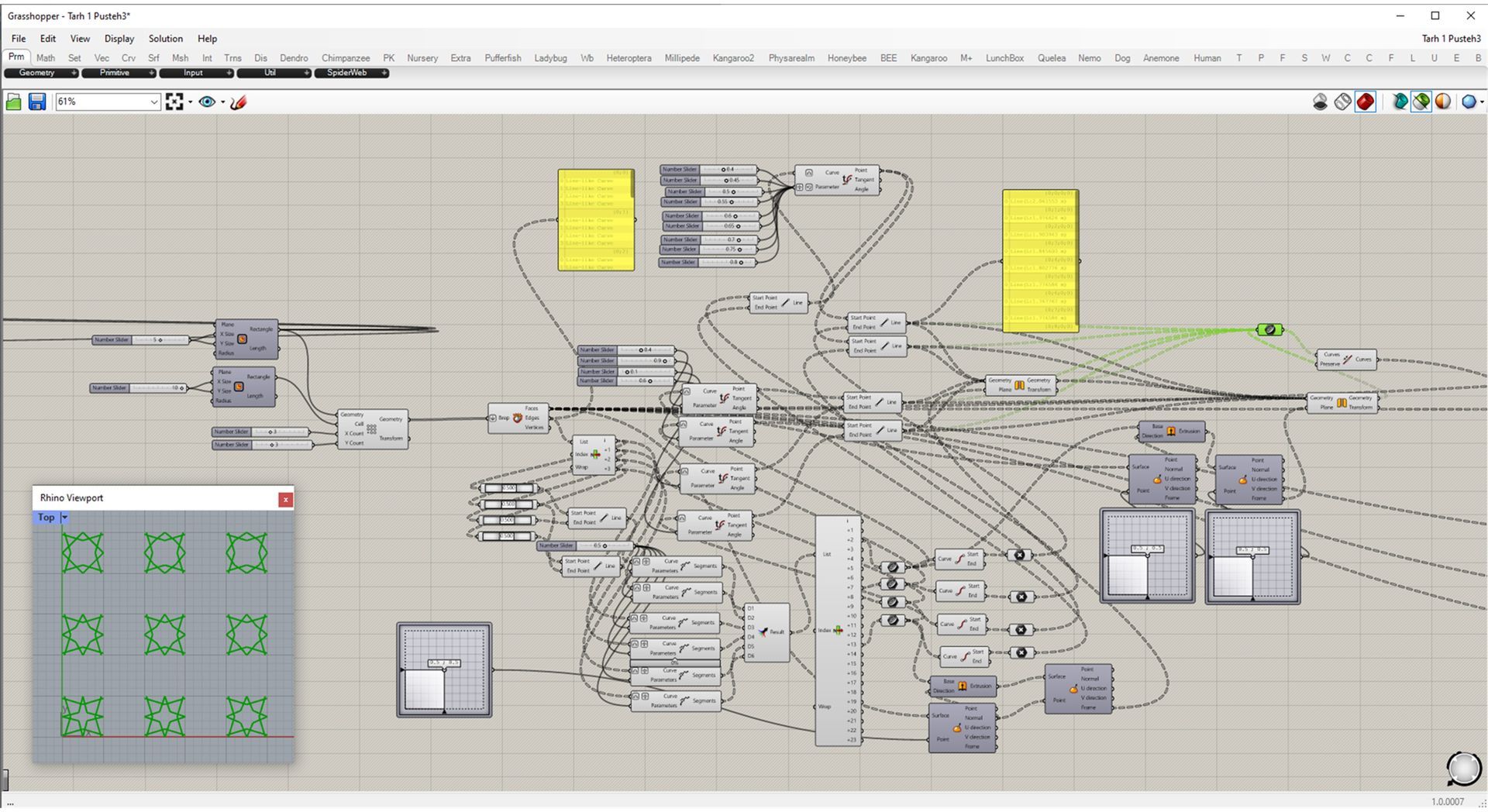1488x812 pixels.
Task: Click the Zoom Extents icon
Action: tap(174, 102)
